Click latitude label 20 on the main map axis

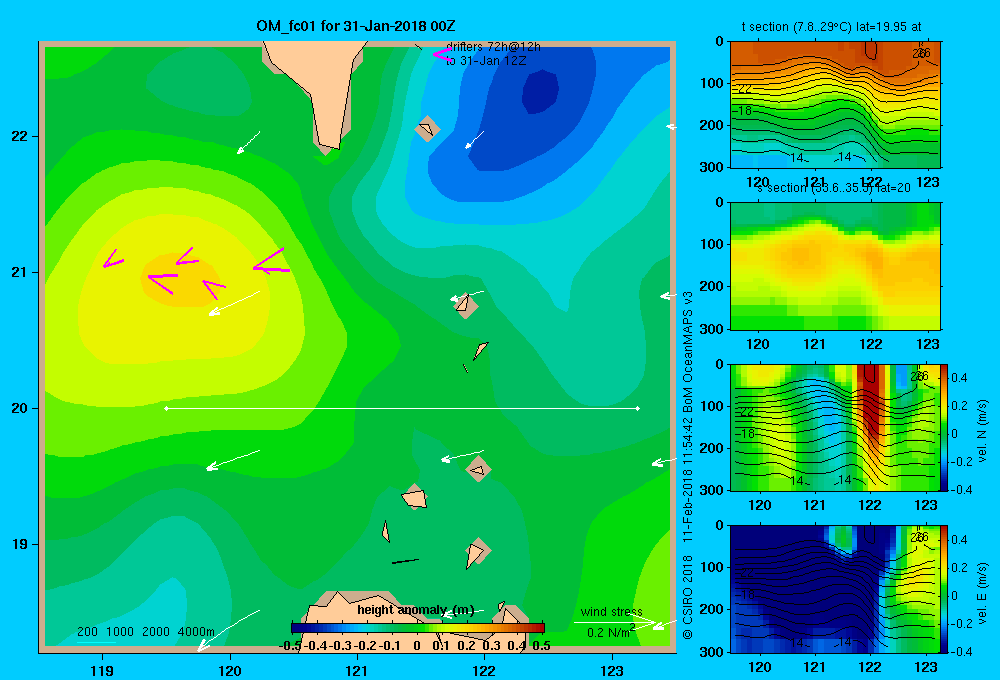20,408
